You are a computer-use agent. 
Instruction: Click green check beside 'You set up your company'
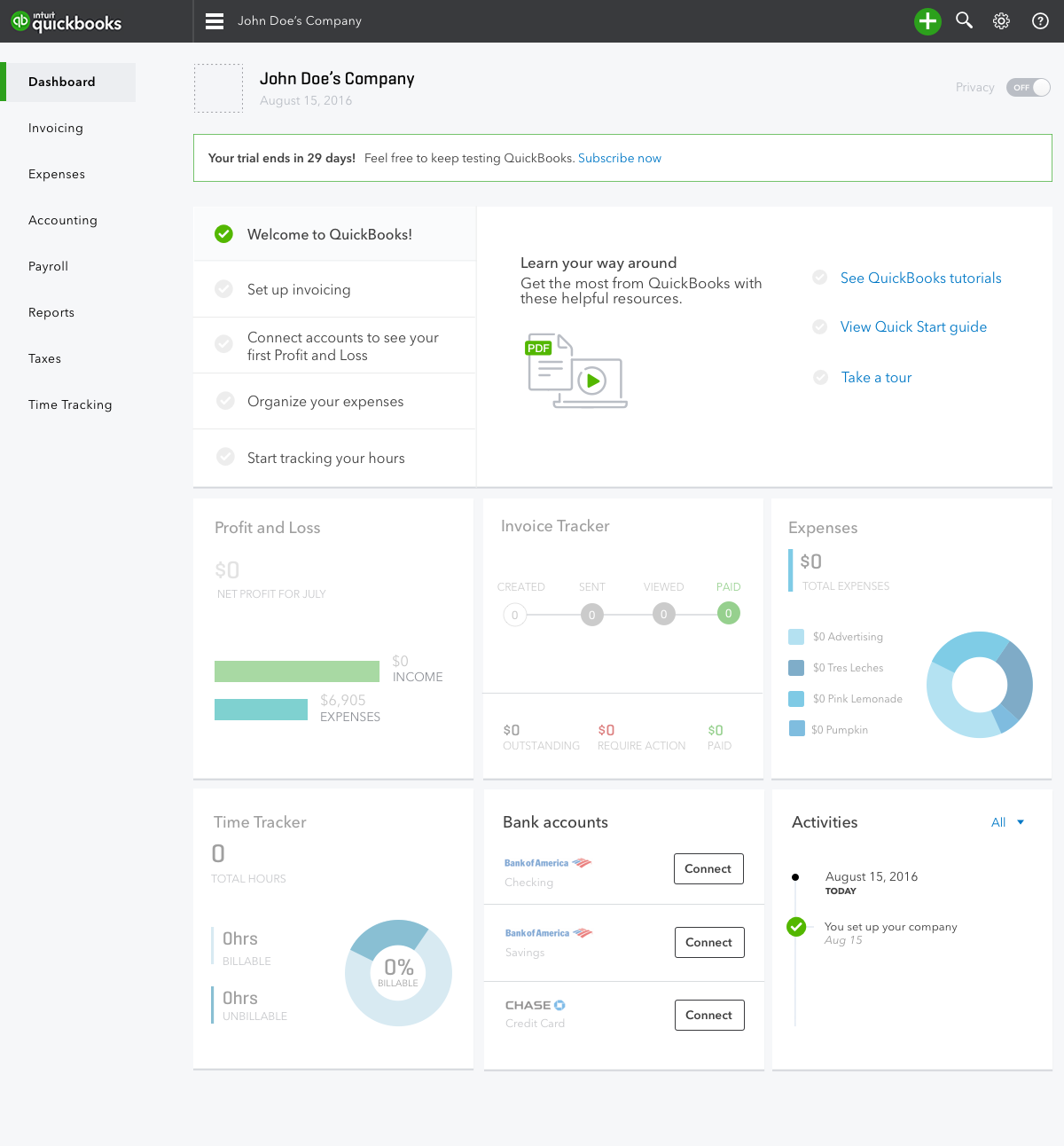796,927
